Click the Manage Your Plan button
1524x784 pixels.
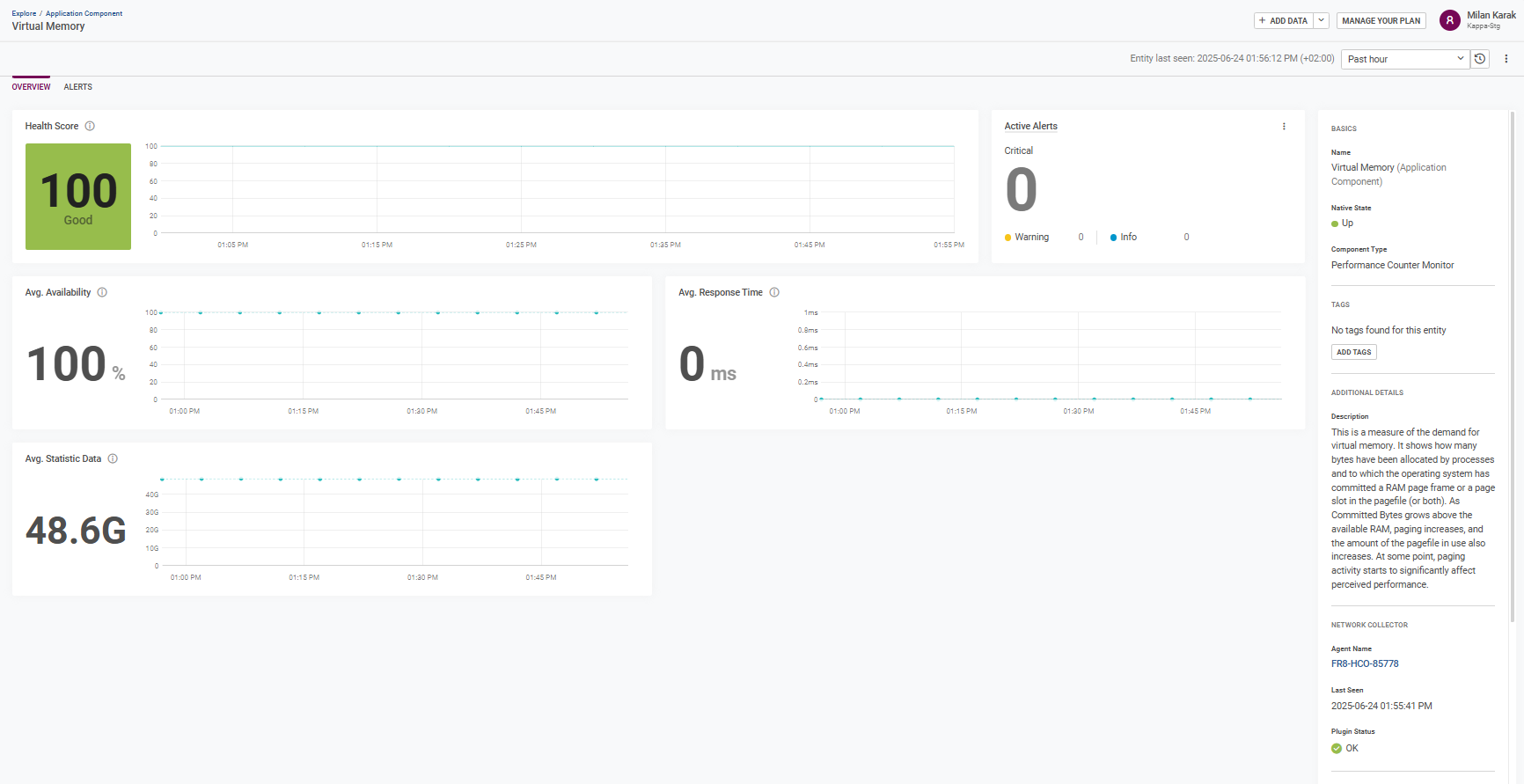pos(1381,20)
